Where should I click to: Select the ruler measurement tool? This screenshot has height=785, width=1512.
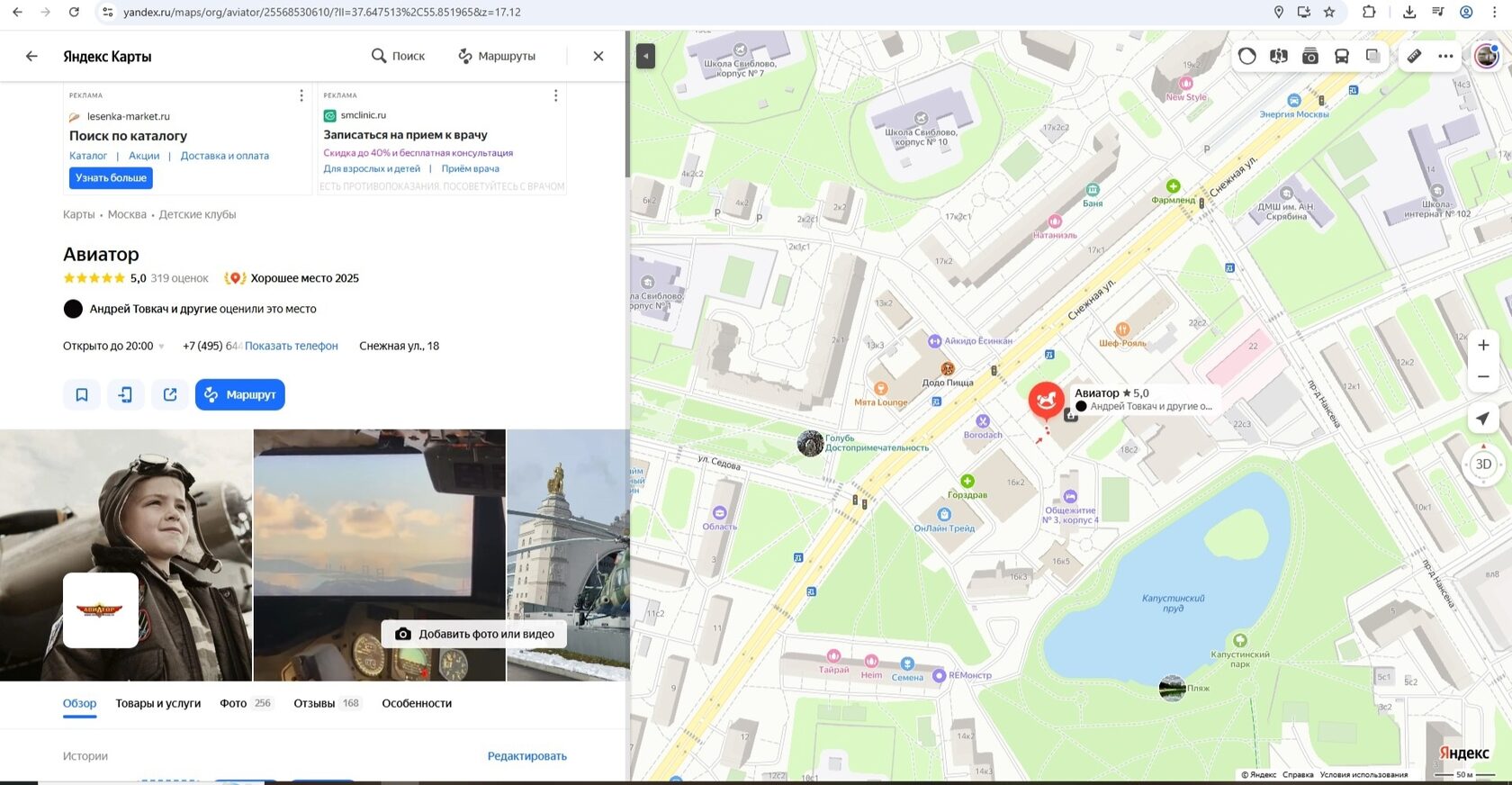click(x=1415, y=56)
